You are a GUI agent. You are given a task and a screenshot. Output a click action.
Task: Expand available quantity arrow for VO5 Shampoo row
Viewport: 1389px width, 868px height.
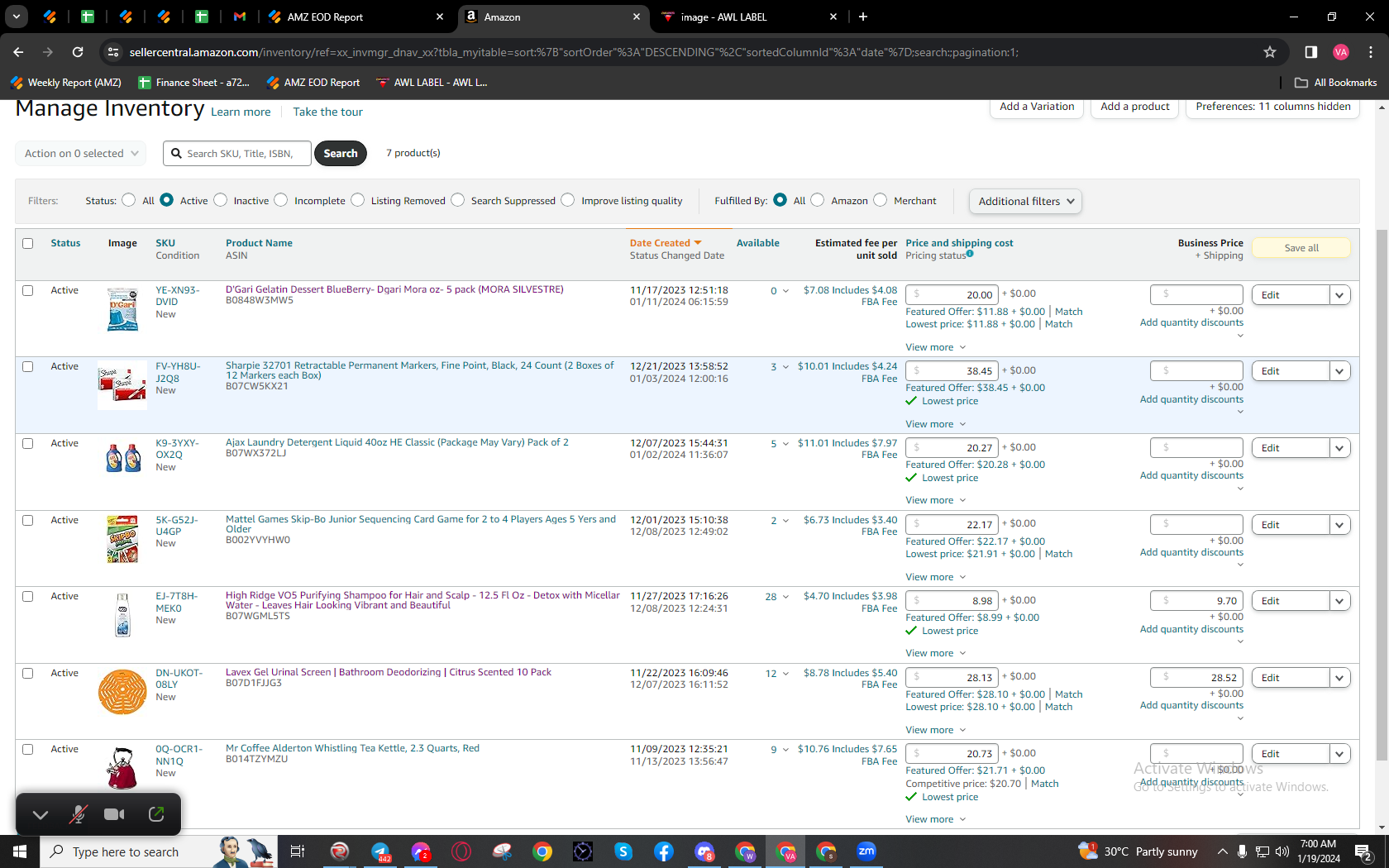[x=785, y=597]
